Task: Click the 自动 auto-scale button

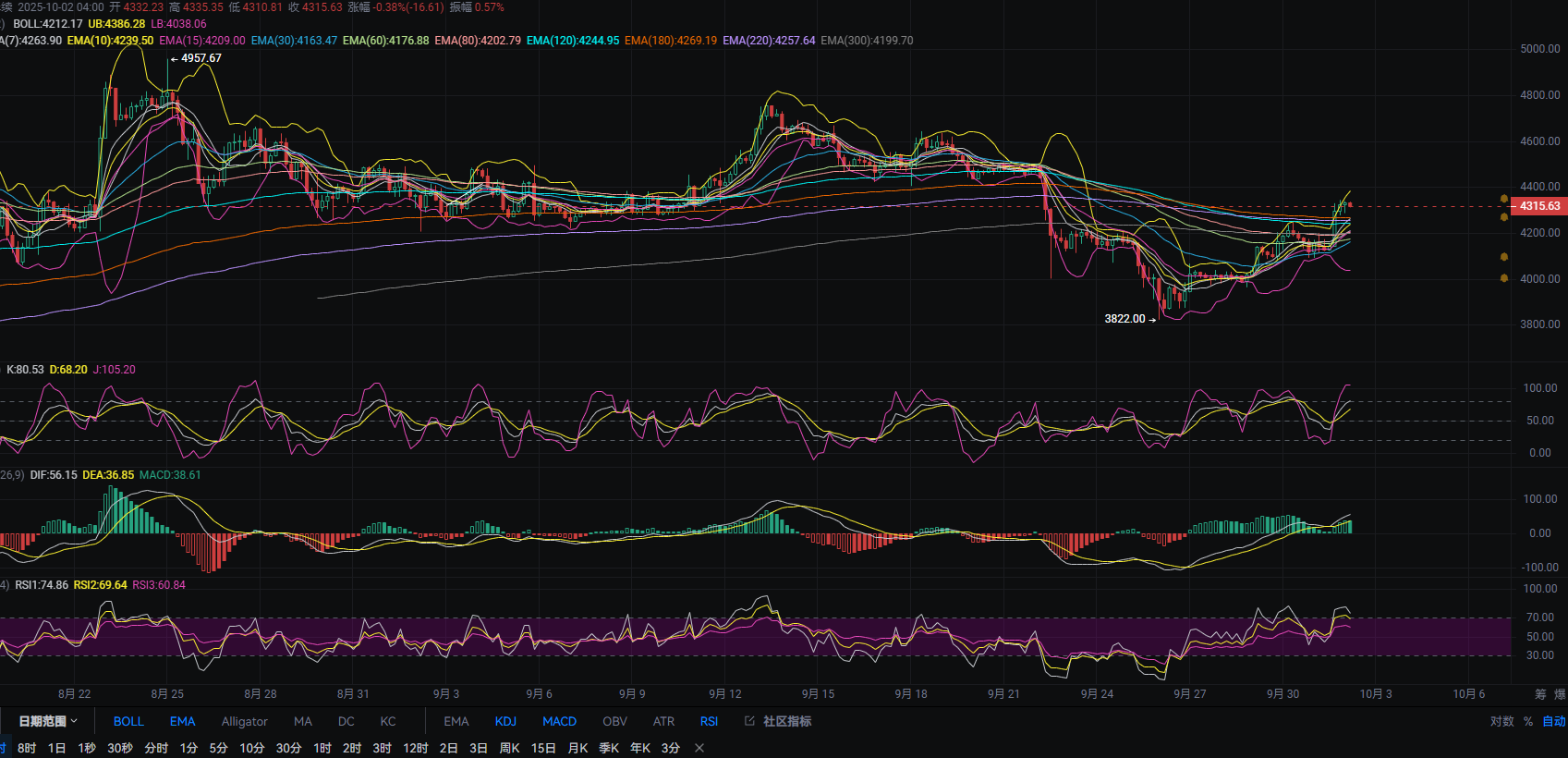Action: pyautogui.click(x=1553, y=721)
